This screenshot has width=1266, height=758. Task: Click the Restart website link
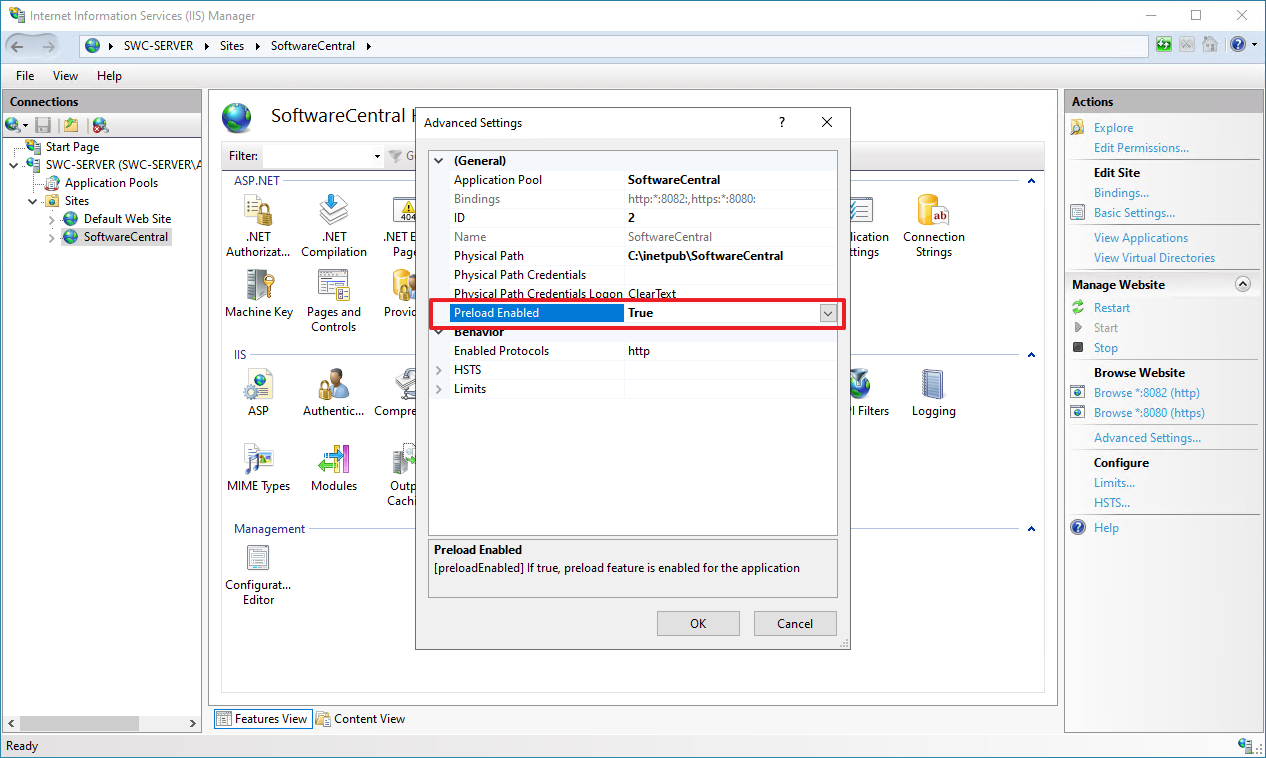coord(1111,308)
